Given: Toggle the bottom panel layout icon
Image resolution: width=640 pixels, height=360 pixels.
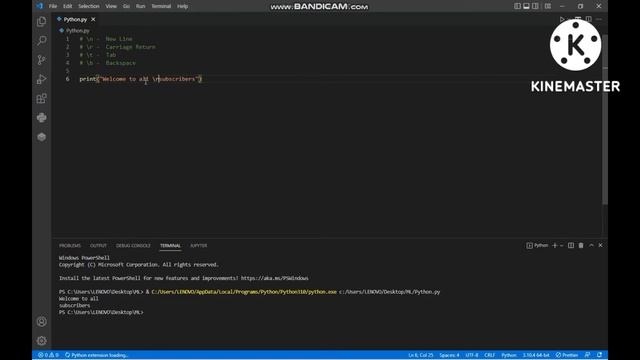Looking at the screenshot, I should (526, 6).
